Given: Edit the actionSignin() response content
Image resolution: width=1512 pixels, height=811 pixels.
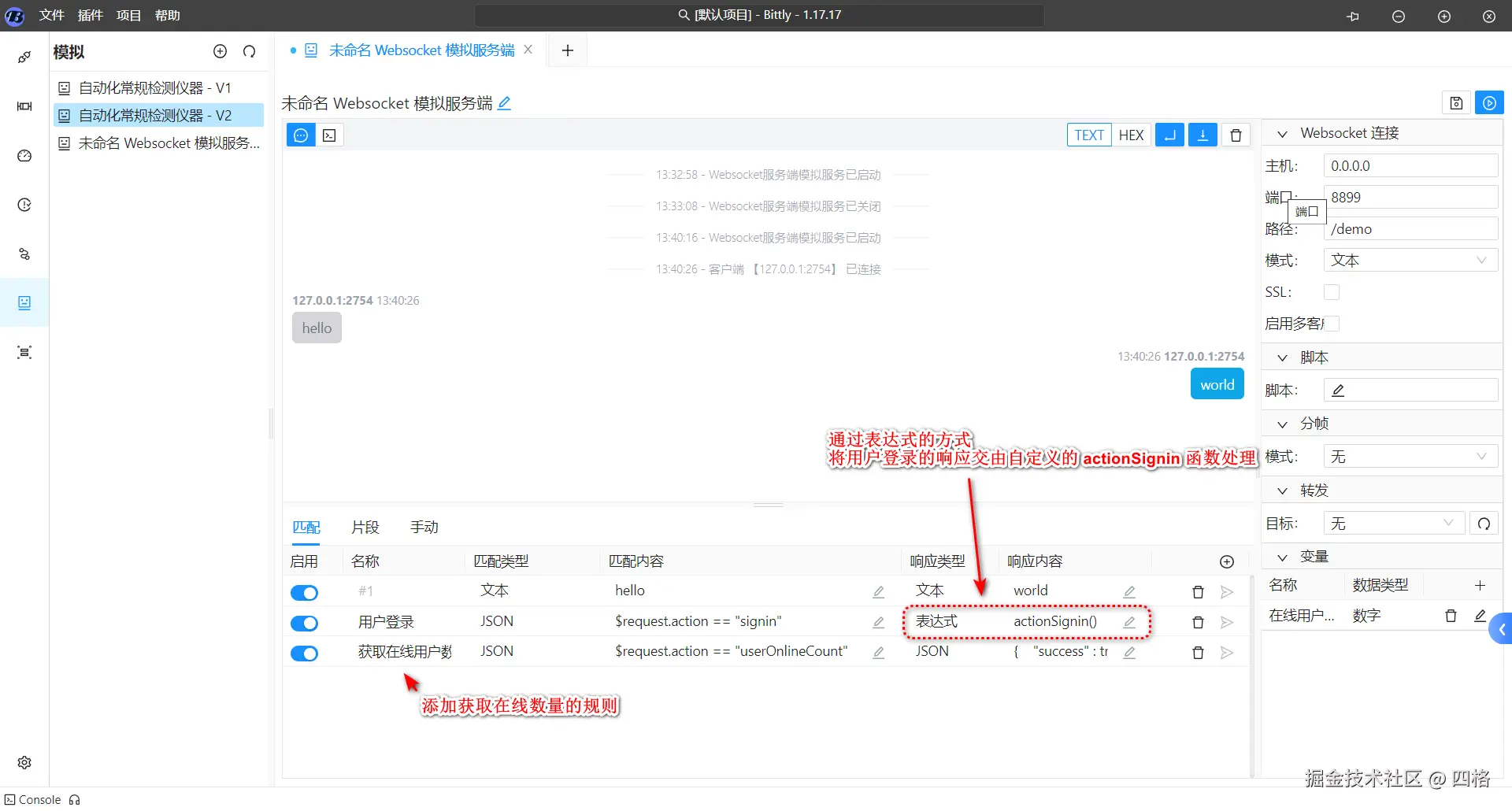Looking at the screenshot, I should 1129,622.
